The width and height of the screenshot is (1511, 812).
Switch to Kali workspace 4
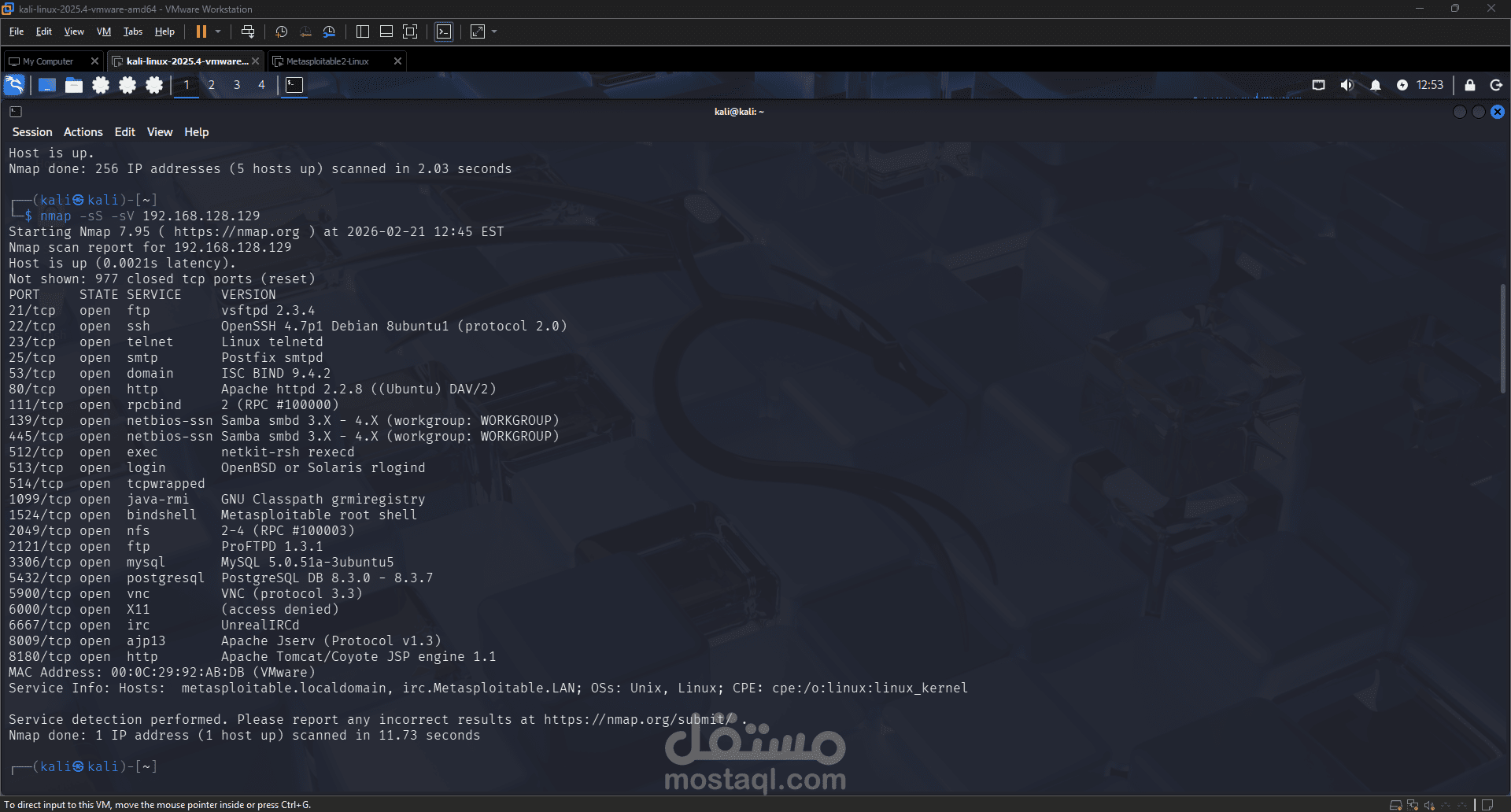(x=262, y=85)
